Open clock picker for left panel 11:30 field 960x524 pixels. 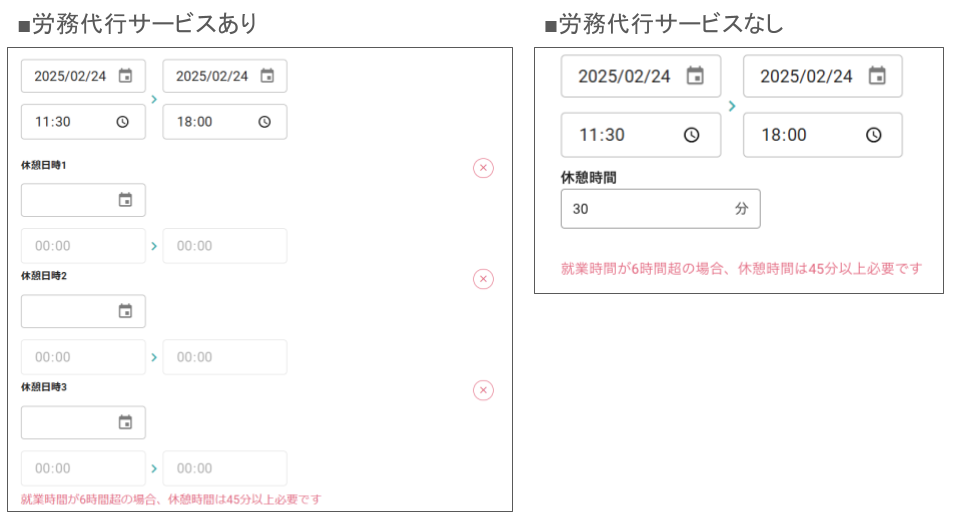123,122
